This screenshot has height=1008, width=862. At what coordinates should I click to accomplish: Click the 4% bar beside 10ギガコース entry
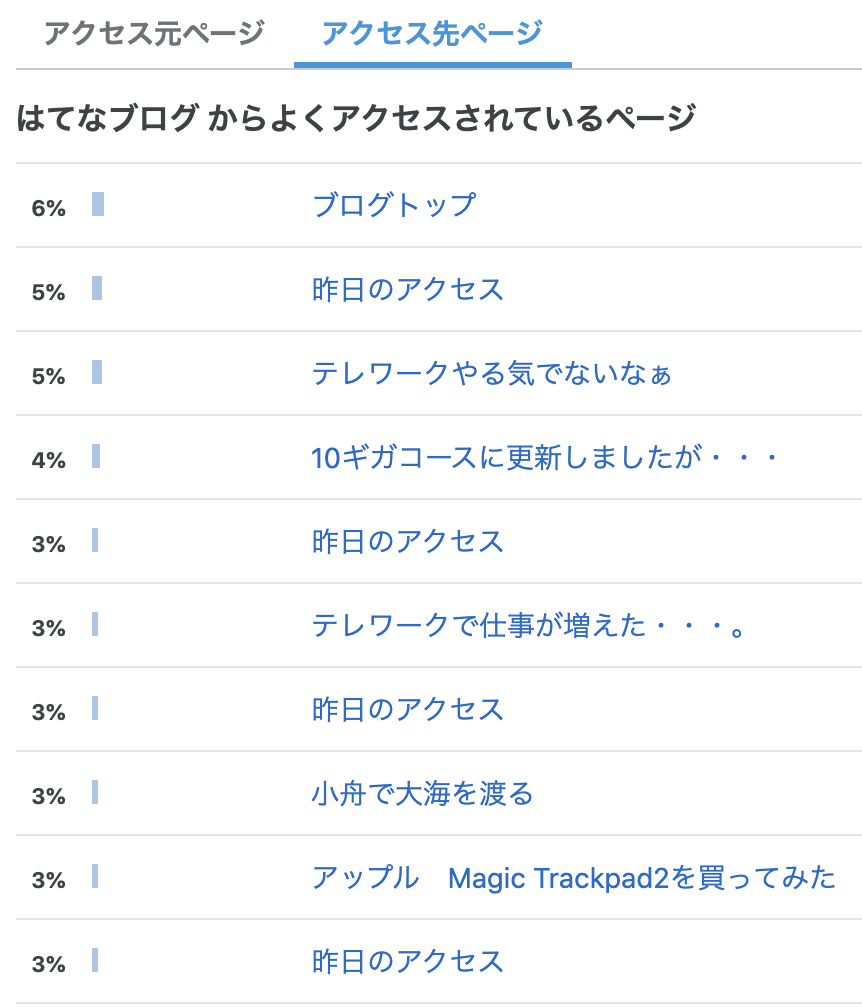pos(96,456)
